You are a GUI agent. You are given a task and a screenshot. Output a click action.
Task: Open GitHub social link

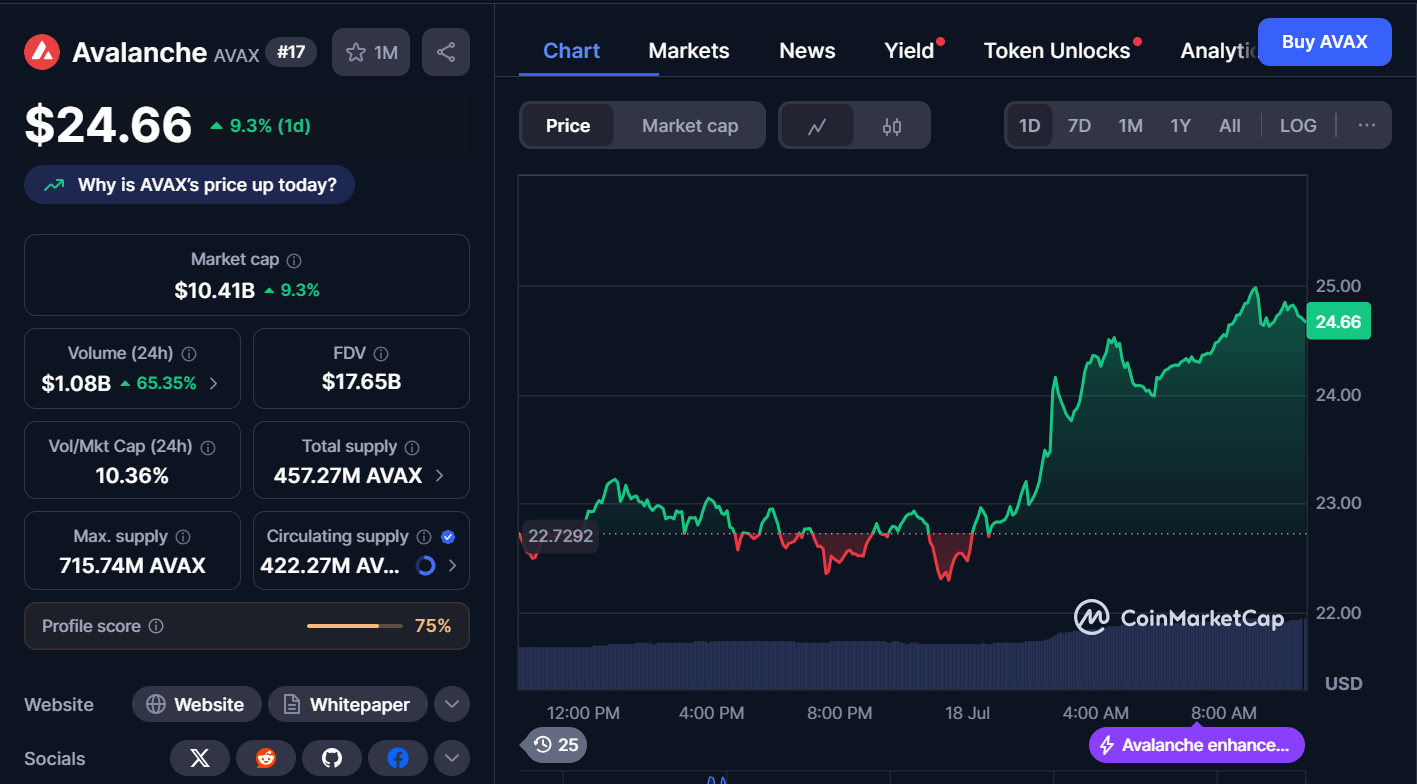pos(332,759)
